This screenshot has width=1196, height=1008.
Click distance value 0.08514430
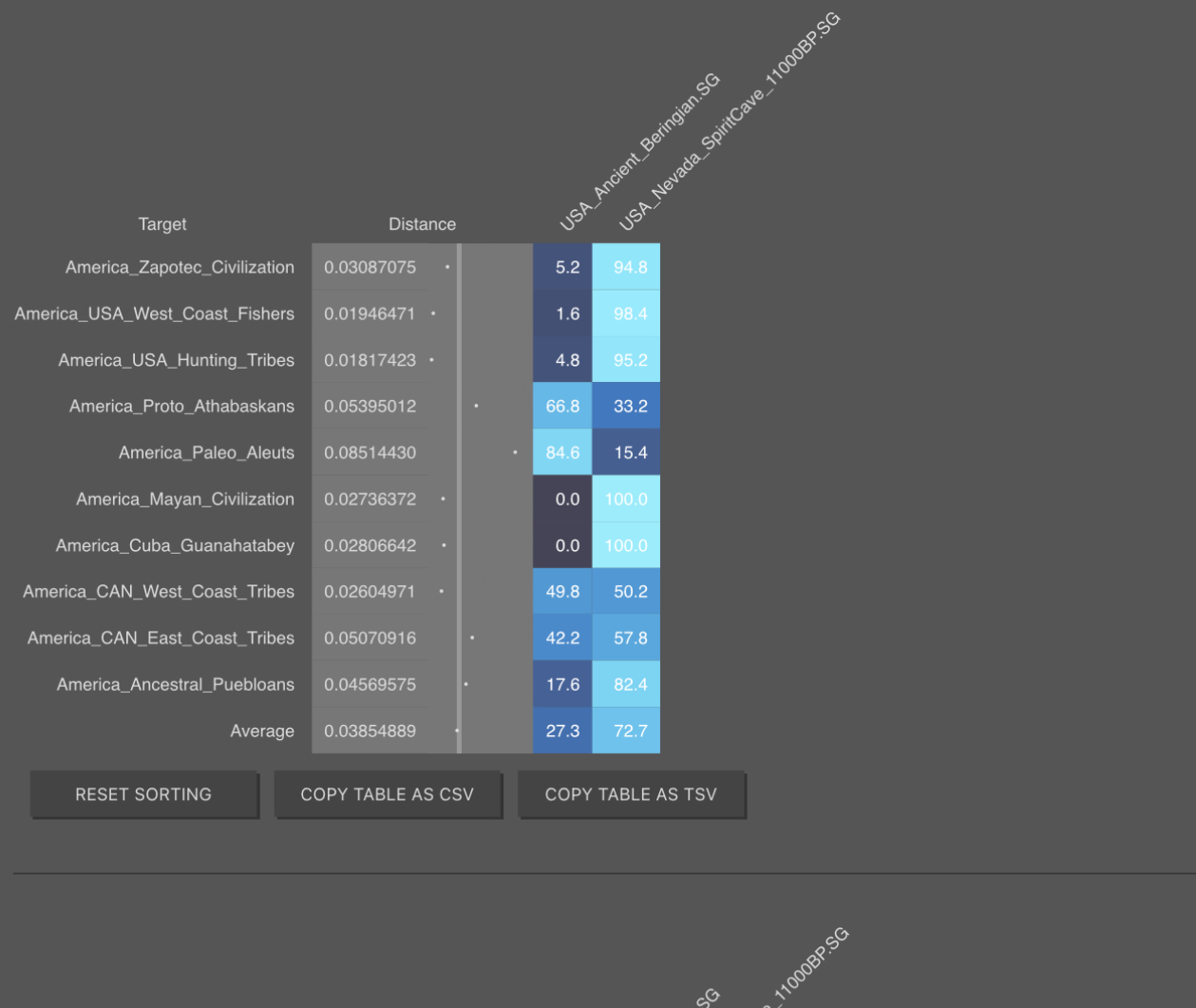pyautogui.click(x=370, y=452)
